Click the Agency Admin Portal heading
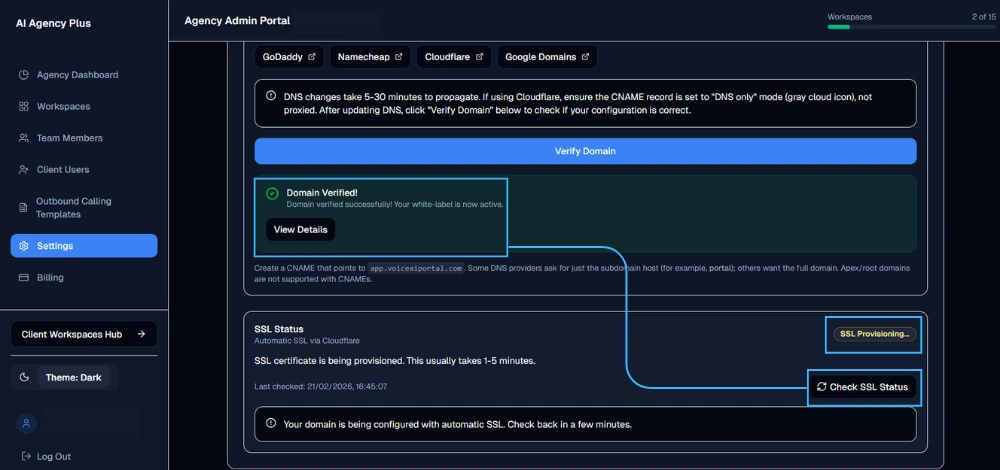This screenshot has width=1000, height=470. (237, 21)
